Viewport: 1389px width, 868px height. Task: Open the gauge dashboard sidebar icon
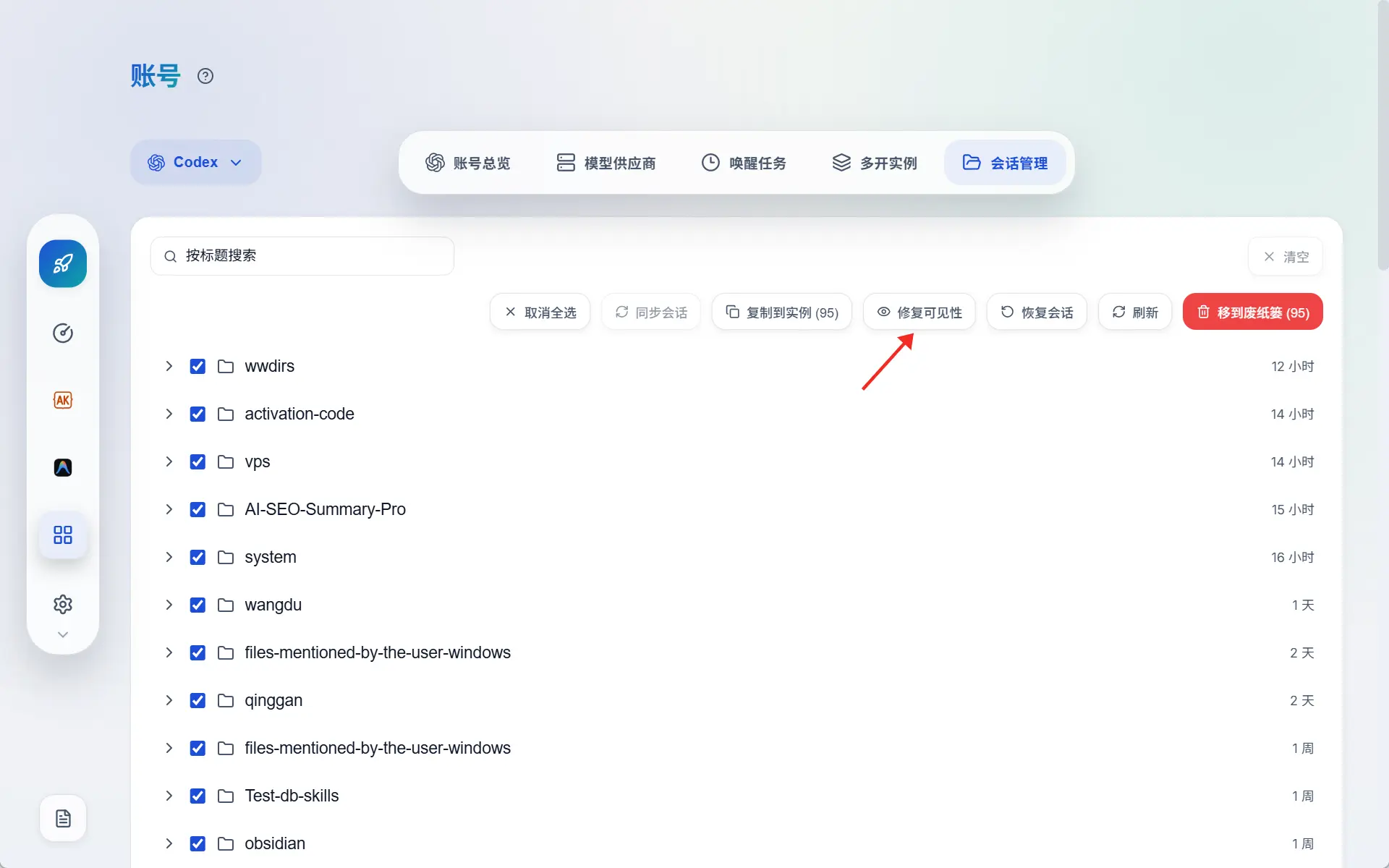pyautogui.click(x=63, y=333)
